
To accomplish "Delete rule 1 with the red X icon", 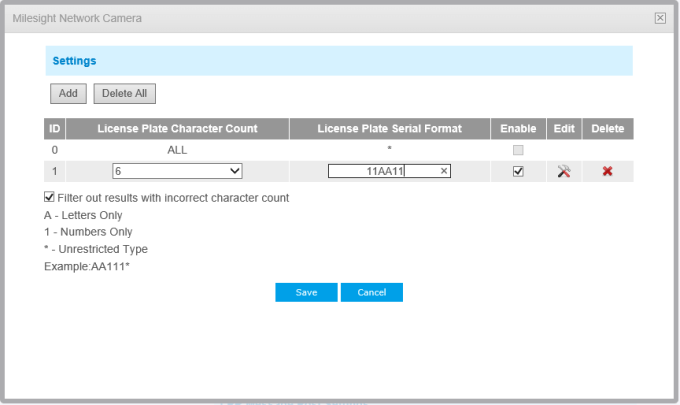I will [x=607, y=171].
